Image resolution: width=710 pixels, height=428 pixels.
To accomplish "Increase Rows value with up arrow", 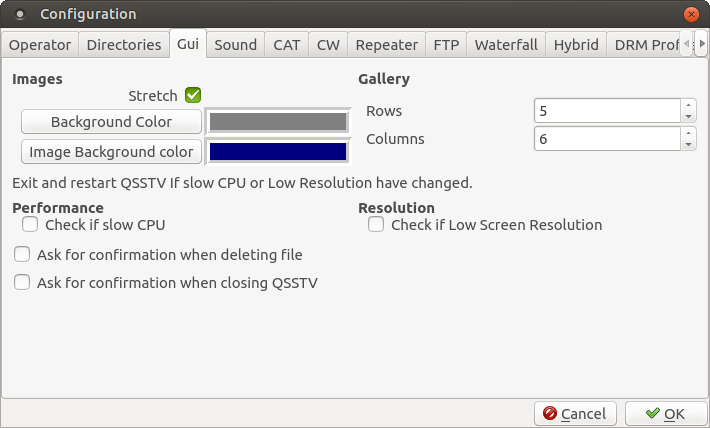I will pyautogui.click(x=688, y=105).
